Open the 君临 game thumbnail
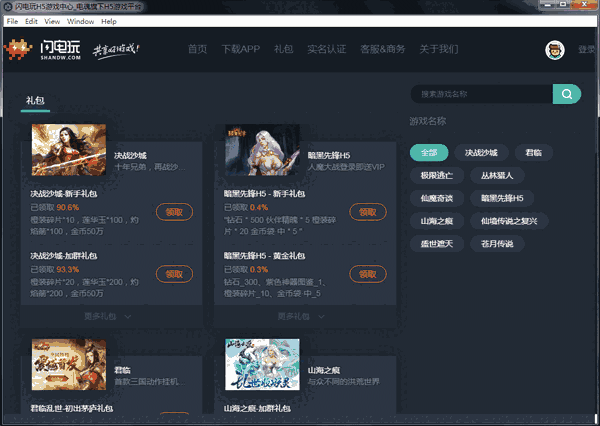600x426 pixels. coord(69,364)
